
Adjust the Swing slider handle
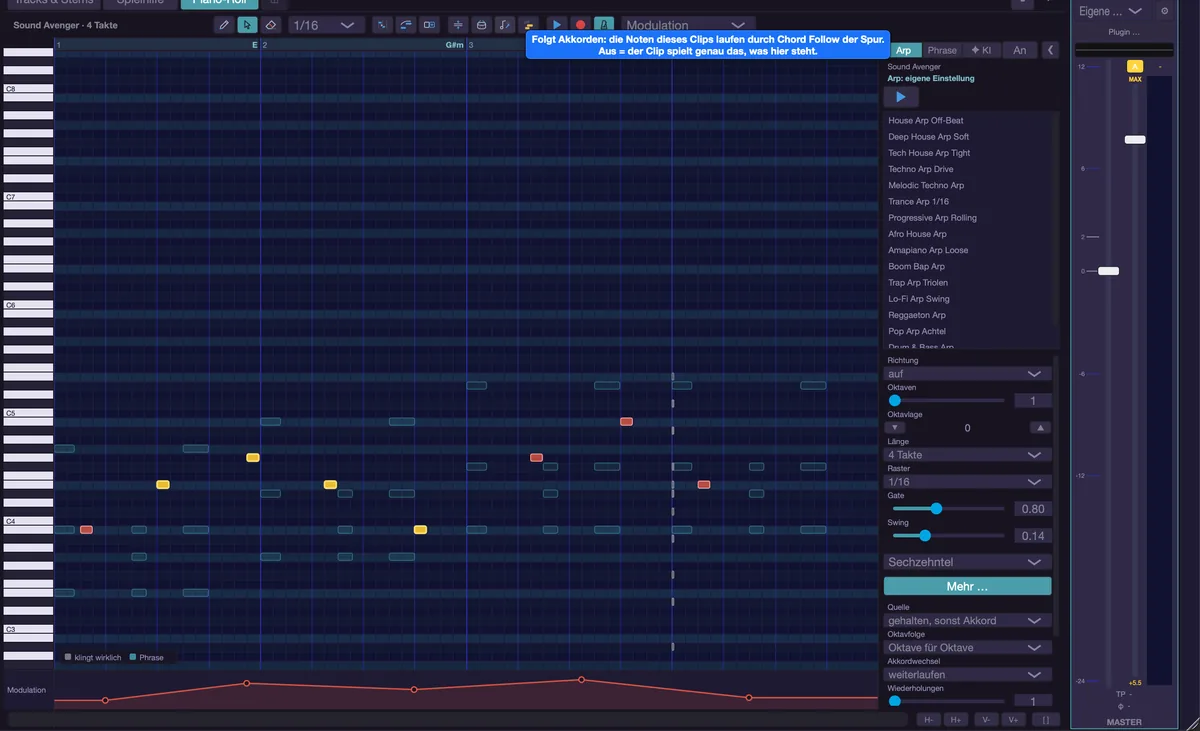point(926,536)
